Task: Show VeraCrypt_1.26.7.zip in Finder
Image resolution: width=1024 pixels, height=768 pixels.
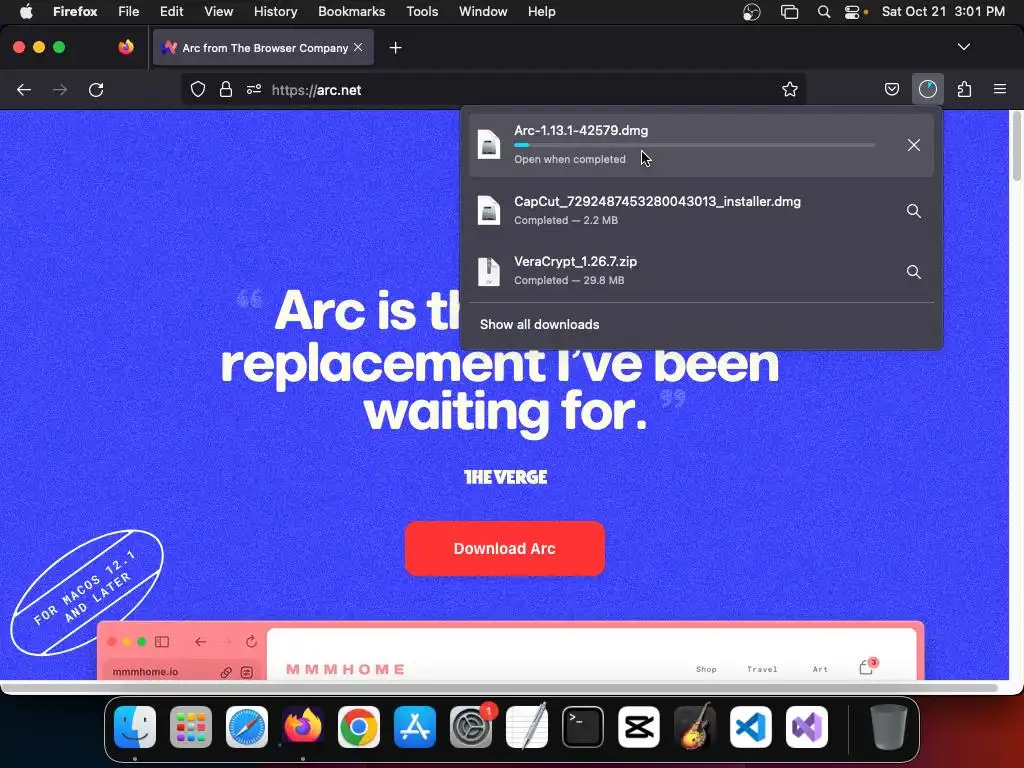Action: pyautogui.click(x=914, y=272)
